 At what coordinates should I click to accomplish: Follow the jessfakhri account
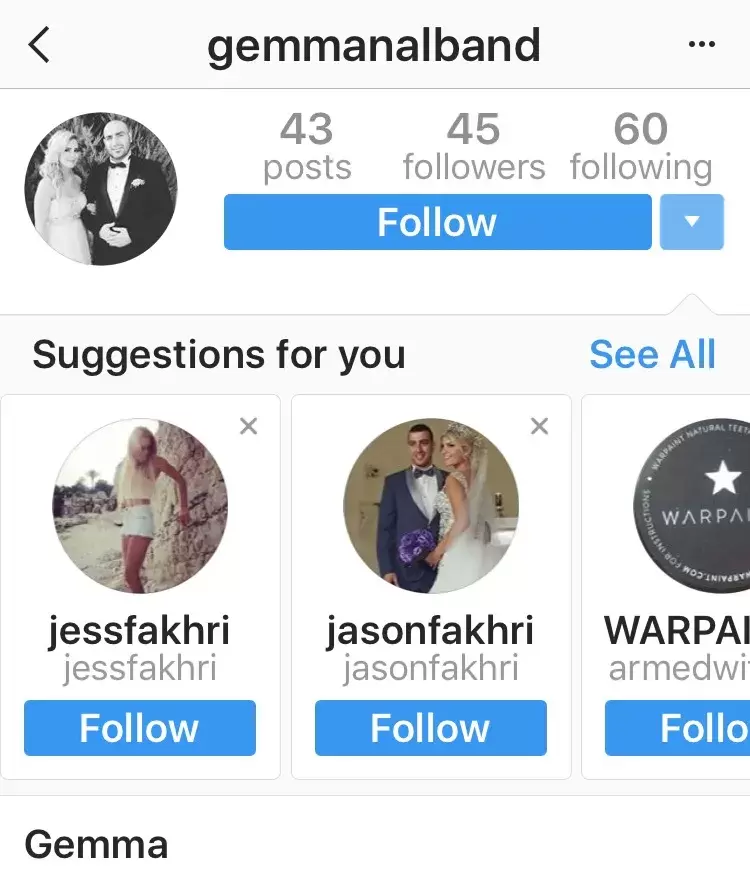click(140, 727)
